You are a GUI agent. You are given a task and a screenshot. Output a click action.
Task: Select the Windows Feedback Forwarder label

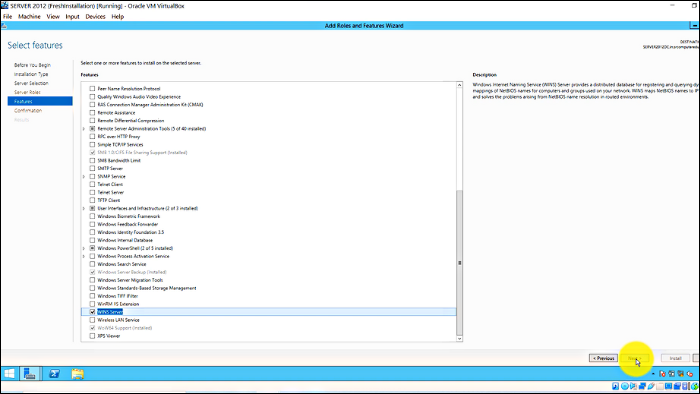128,224
